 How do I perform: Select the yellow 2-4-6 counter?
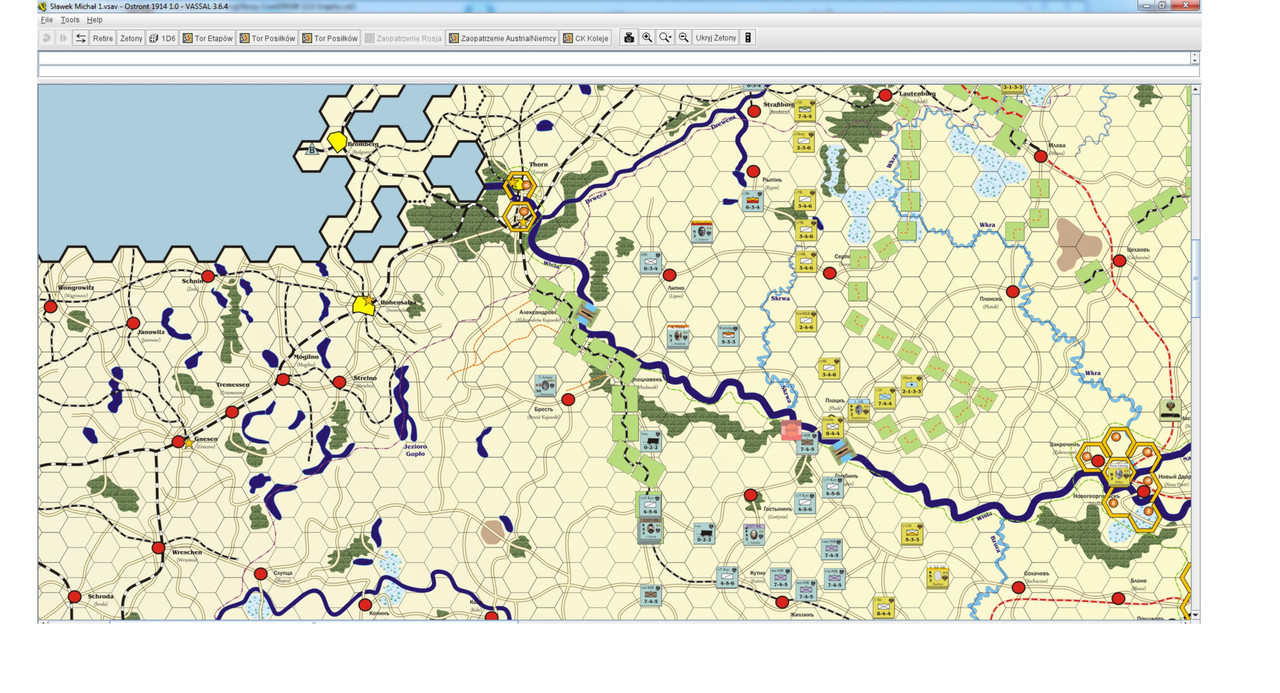click(x=805, y=320)
